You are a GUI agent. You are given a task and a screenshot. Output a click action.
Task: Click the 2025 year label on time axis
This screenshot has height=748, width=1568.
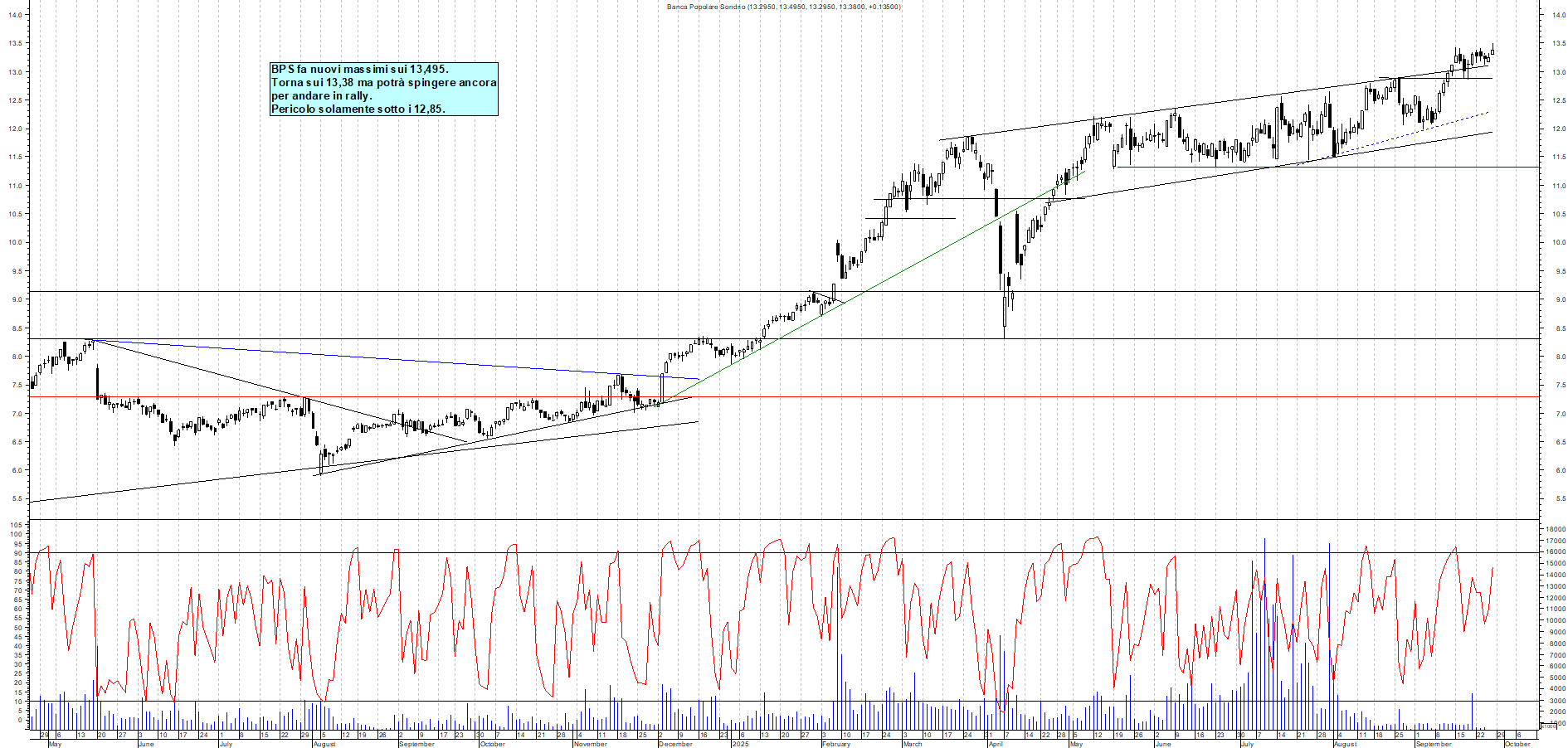(x=740, y=744)
